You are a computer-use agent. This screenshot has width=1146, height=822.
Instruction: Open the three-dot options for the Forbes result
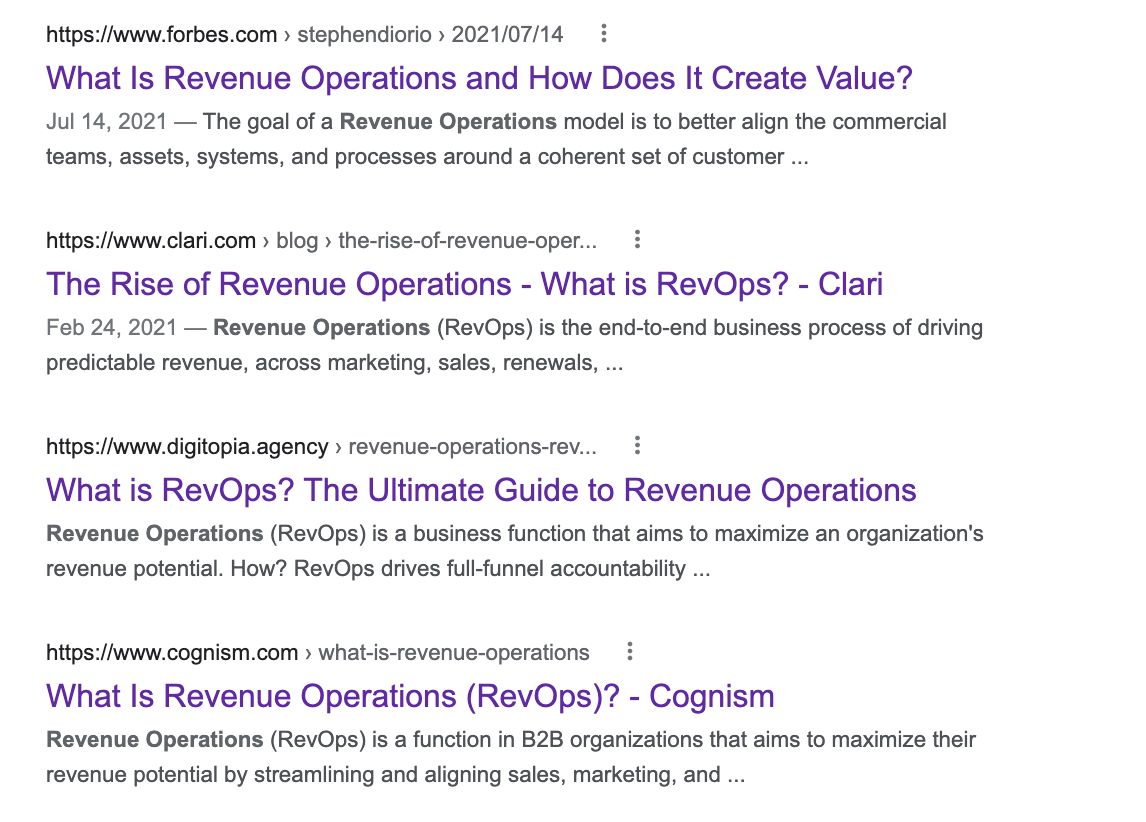pos(603,33)
